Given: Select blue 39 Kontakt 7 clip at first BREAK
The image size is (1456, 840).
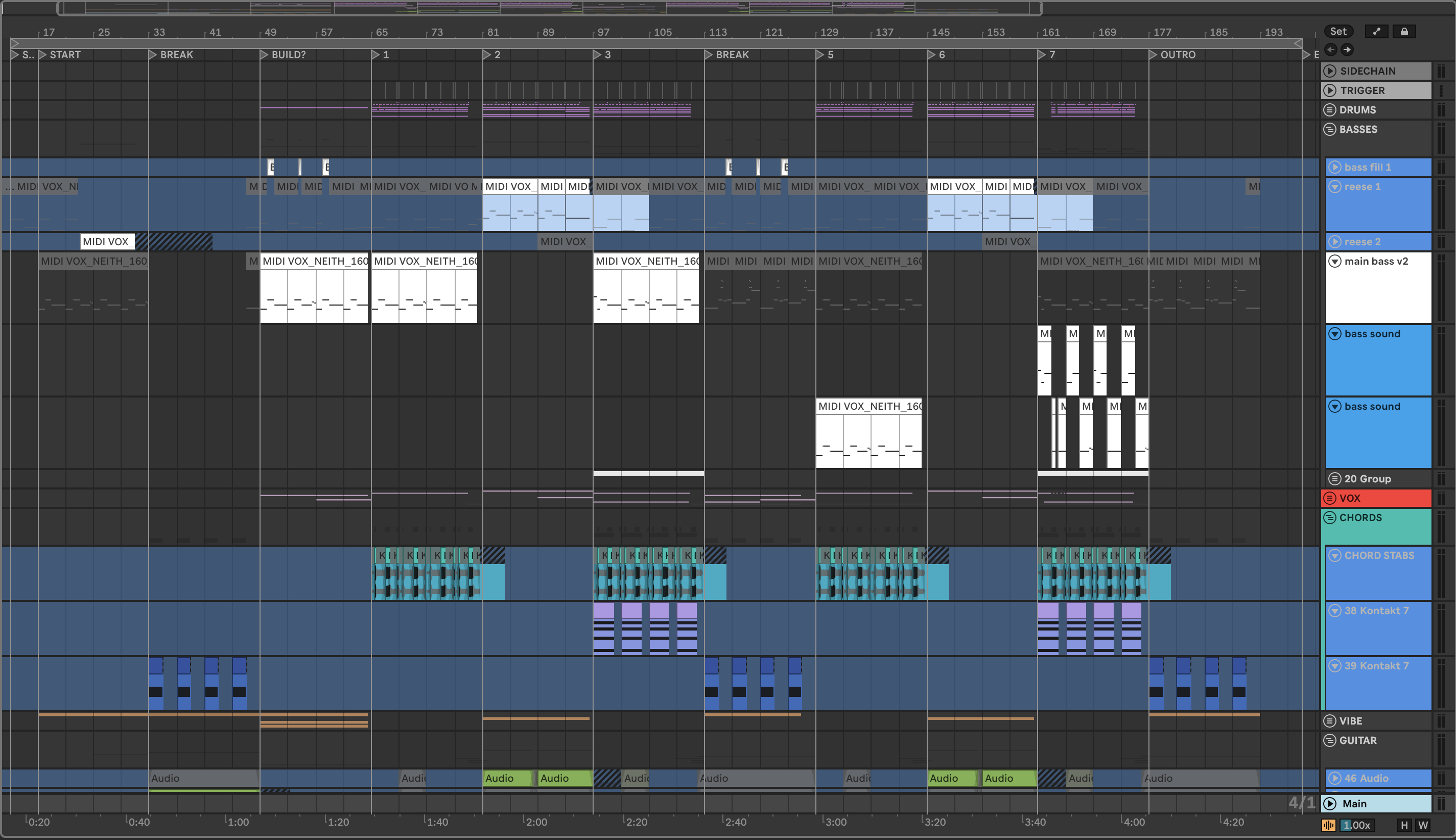Looking at the screenshot, I should [x=156, y=684].
